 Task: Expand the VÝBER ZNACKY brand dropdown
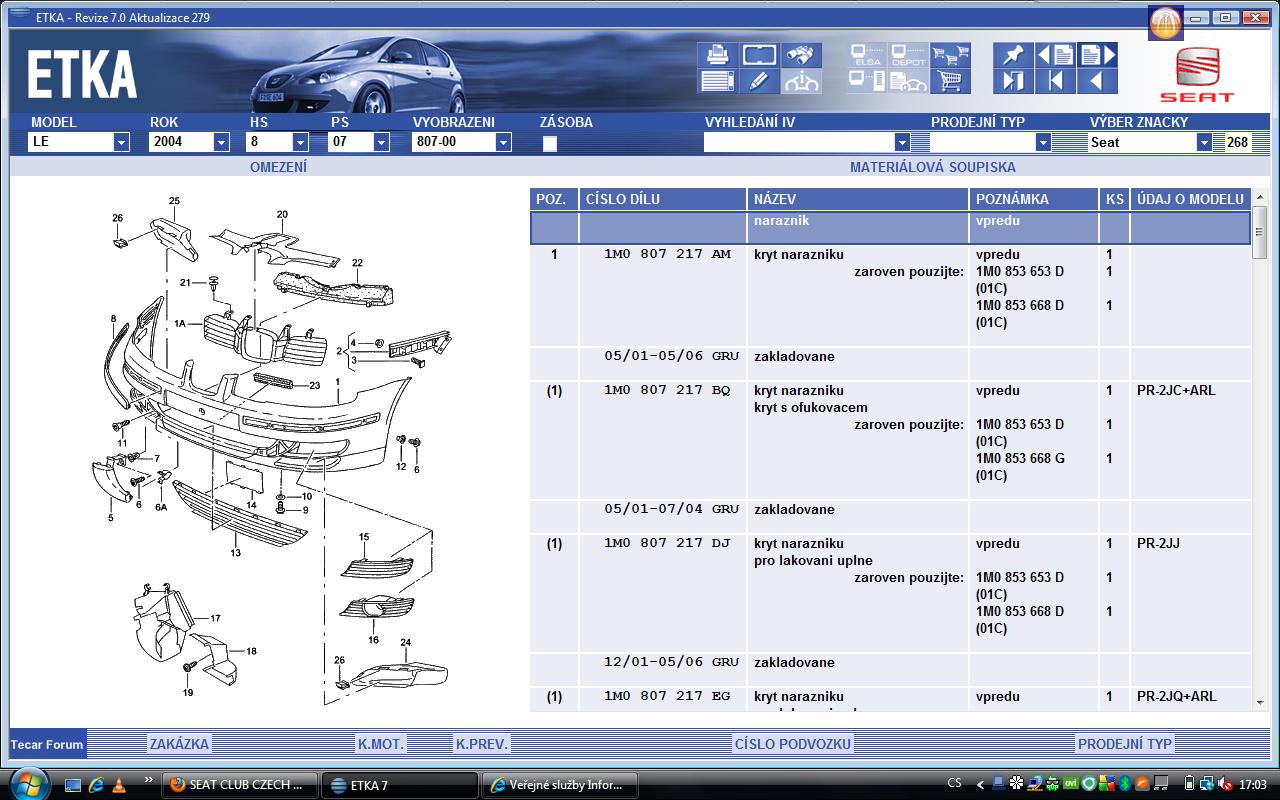1204,142
